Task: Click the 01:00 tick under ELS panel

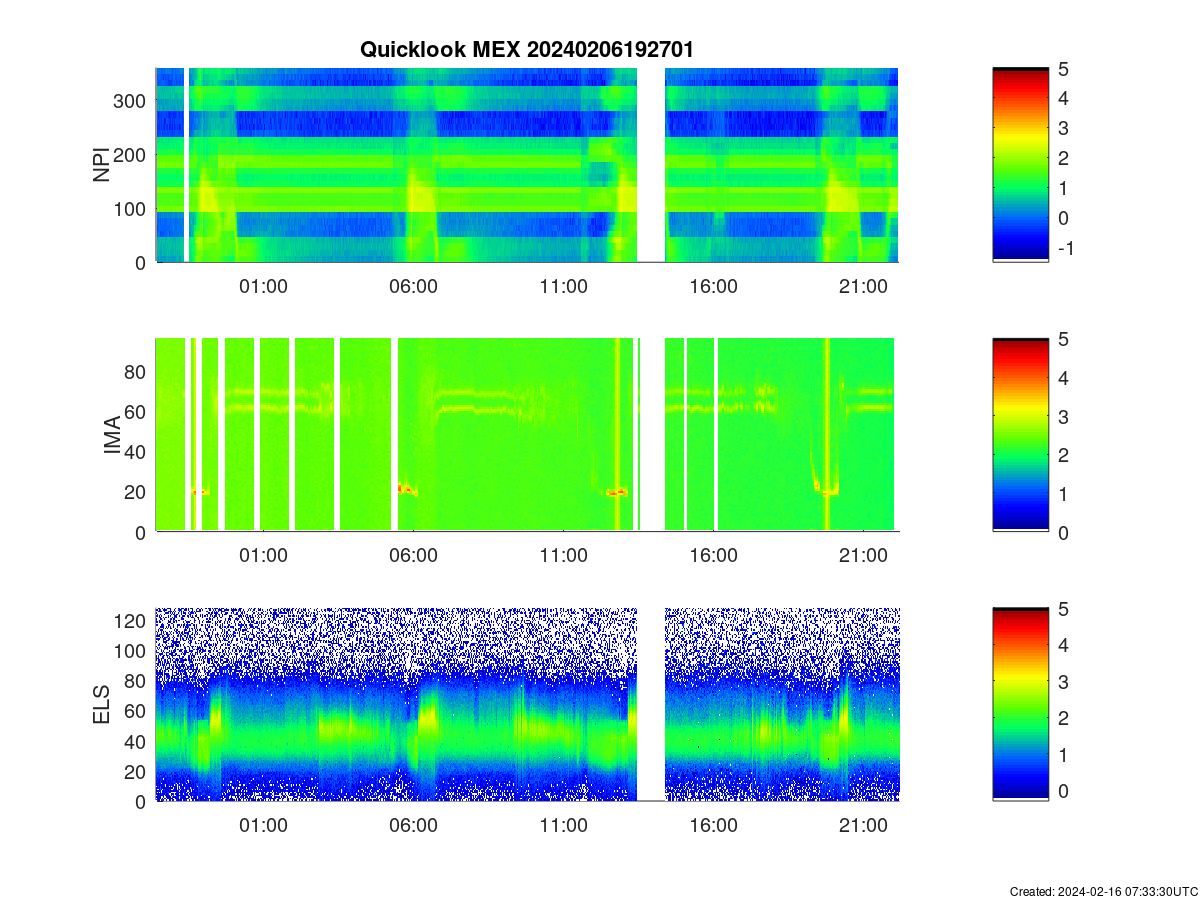Action: pos(263,826)
